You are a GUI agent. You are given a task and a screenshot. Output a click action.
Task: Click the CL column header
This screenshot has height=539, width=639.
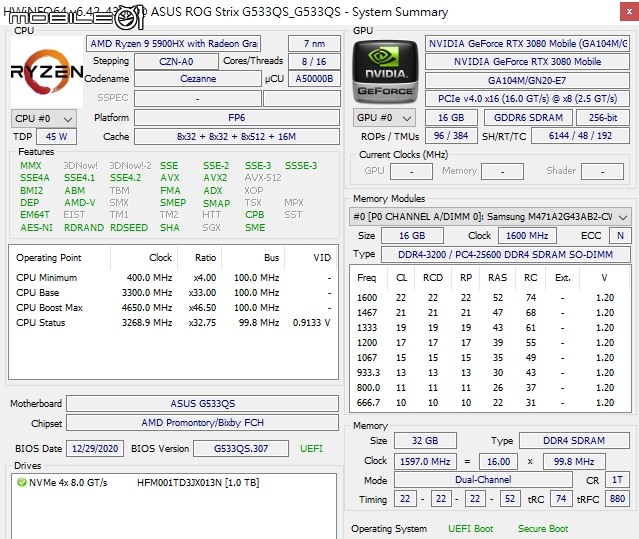click(401, 278)
